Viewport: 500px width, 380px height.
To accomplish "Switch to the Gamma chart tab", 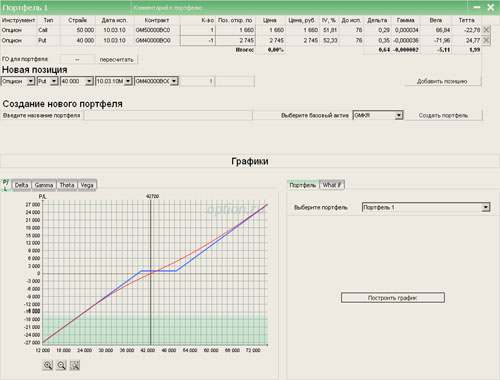I will point(44,185).
